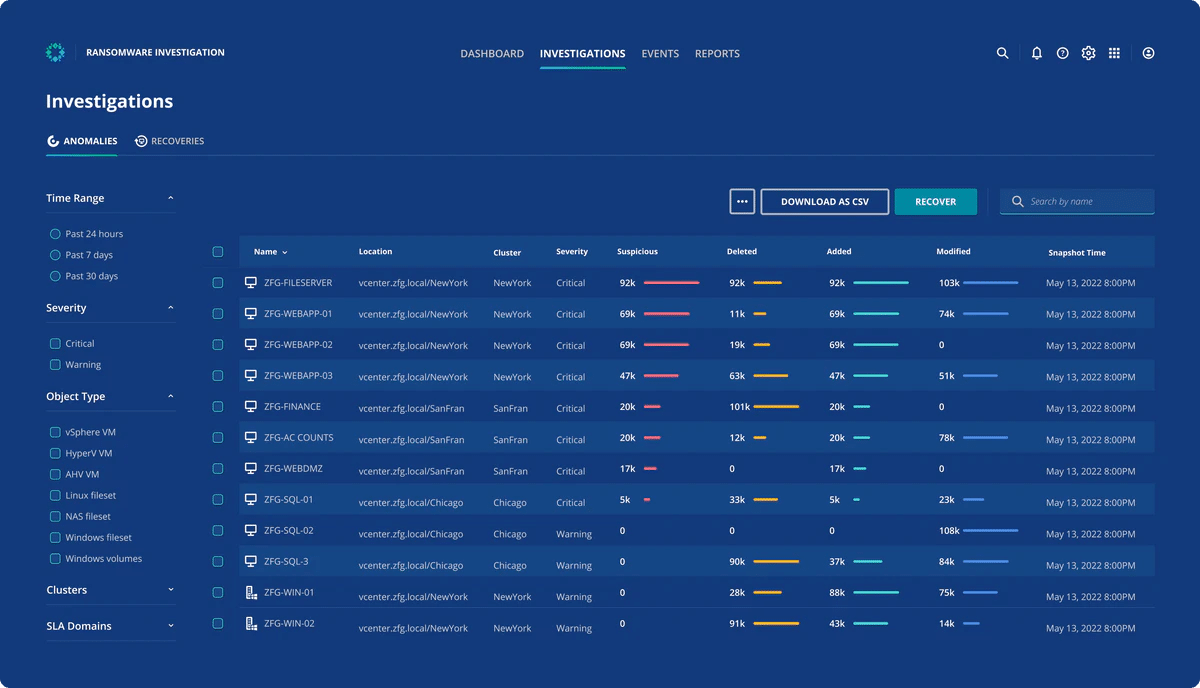Open the apps grid icon
The image size is (1200, 688).
click(1115, 54)
